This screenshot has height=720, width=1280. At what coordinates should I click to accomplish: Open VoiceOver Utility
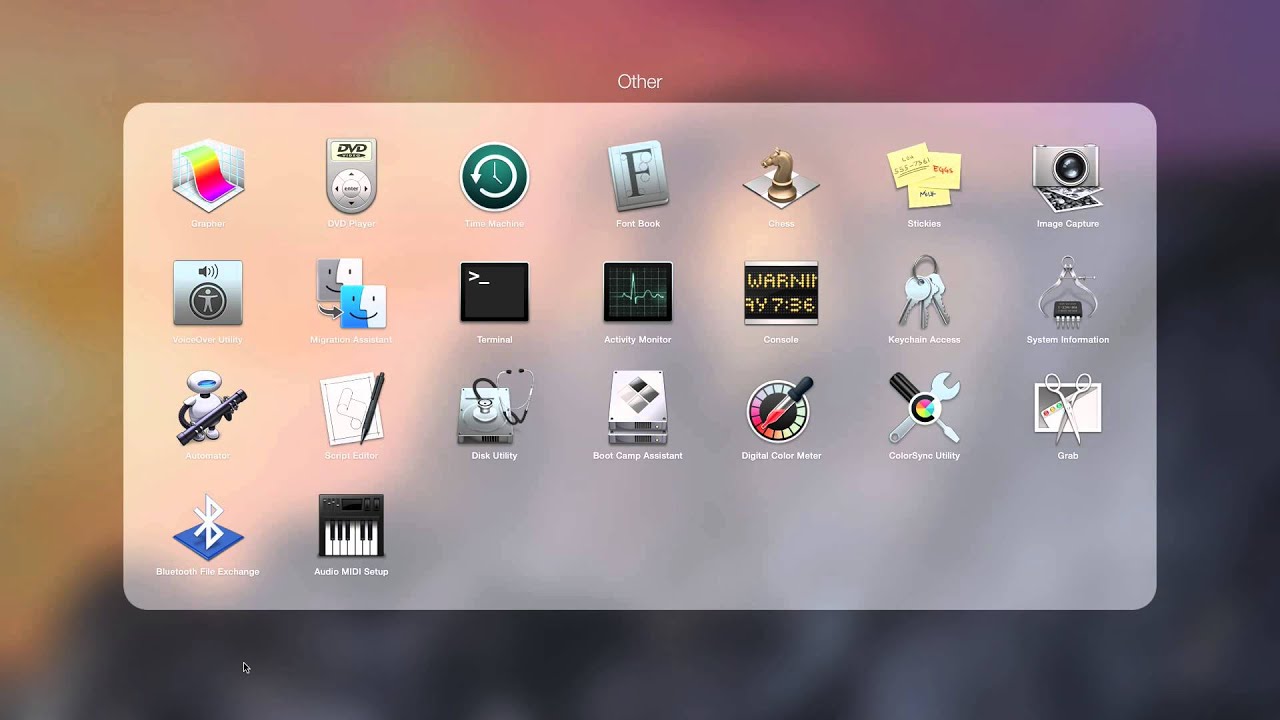208,293
